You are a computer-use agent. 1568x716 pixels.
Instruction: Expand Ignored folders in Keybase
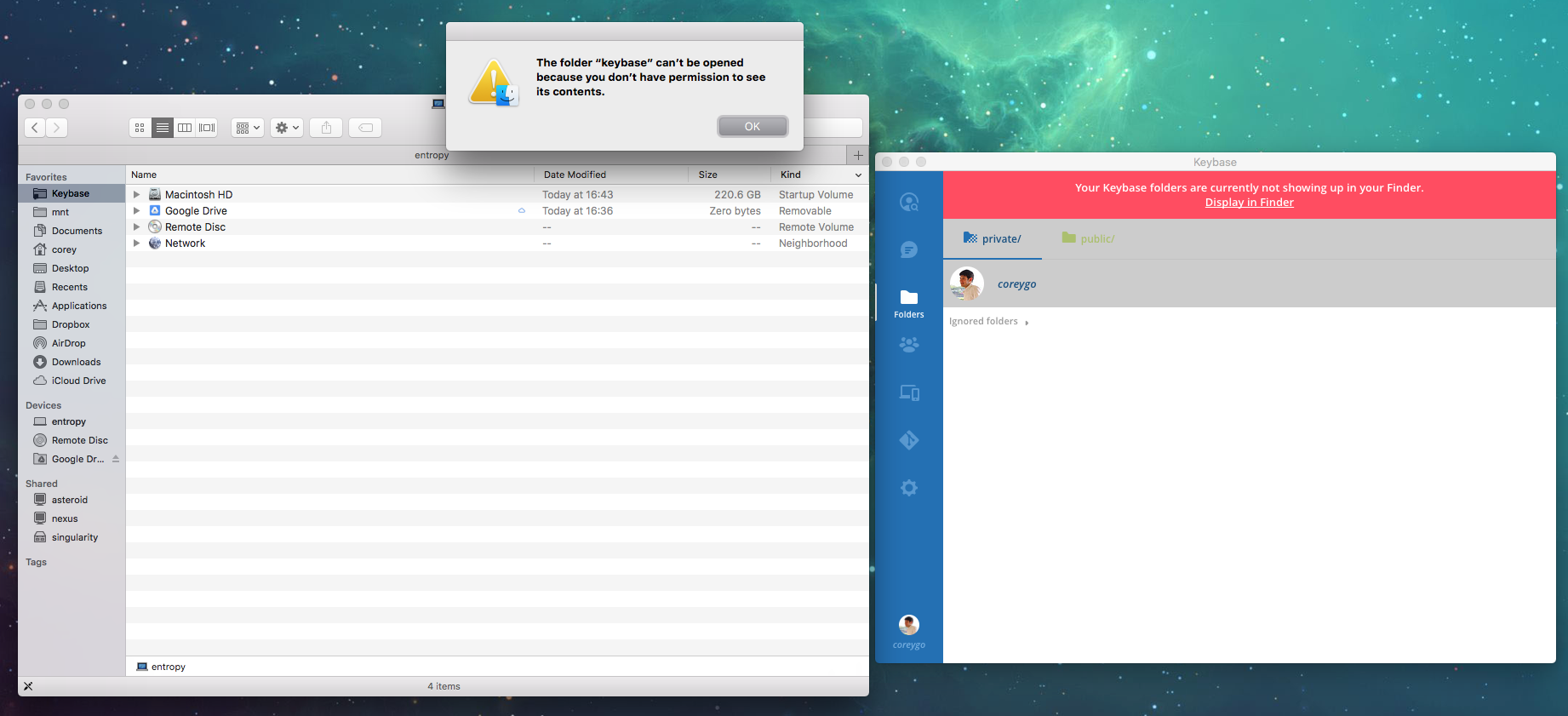pyautogui.click(x=989, y=322)
